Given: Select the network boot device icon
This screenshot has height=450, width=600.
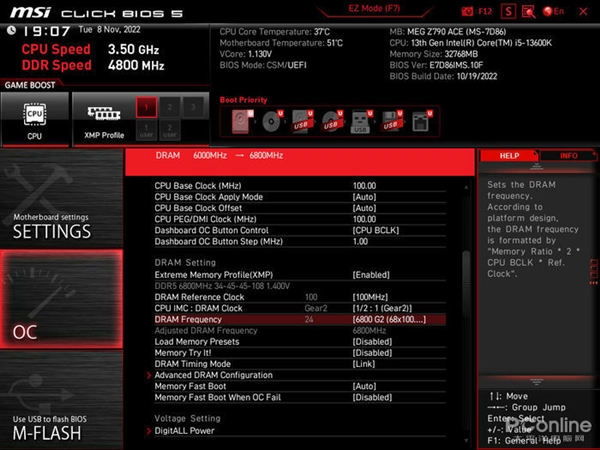Looking at the screenshot, I should [421, 121].
